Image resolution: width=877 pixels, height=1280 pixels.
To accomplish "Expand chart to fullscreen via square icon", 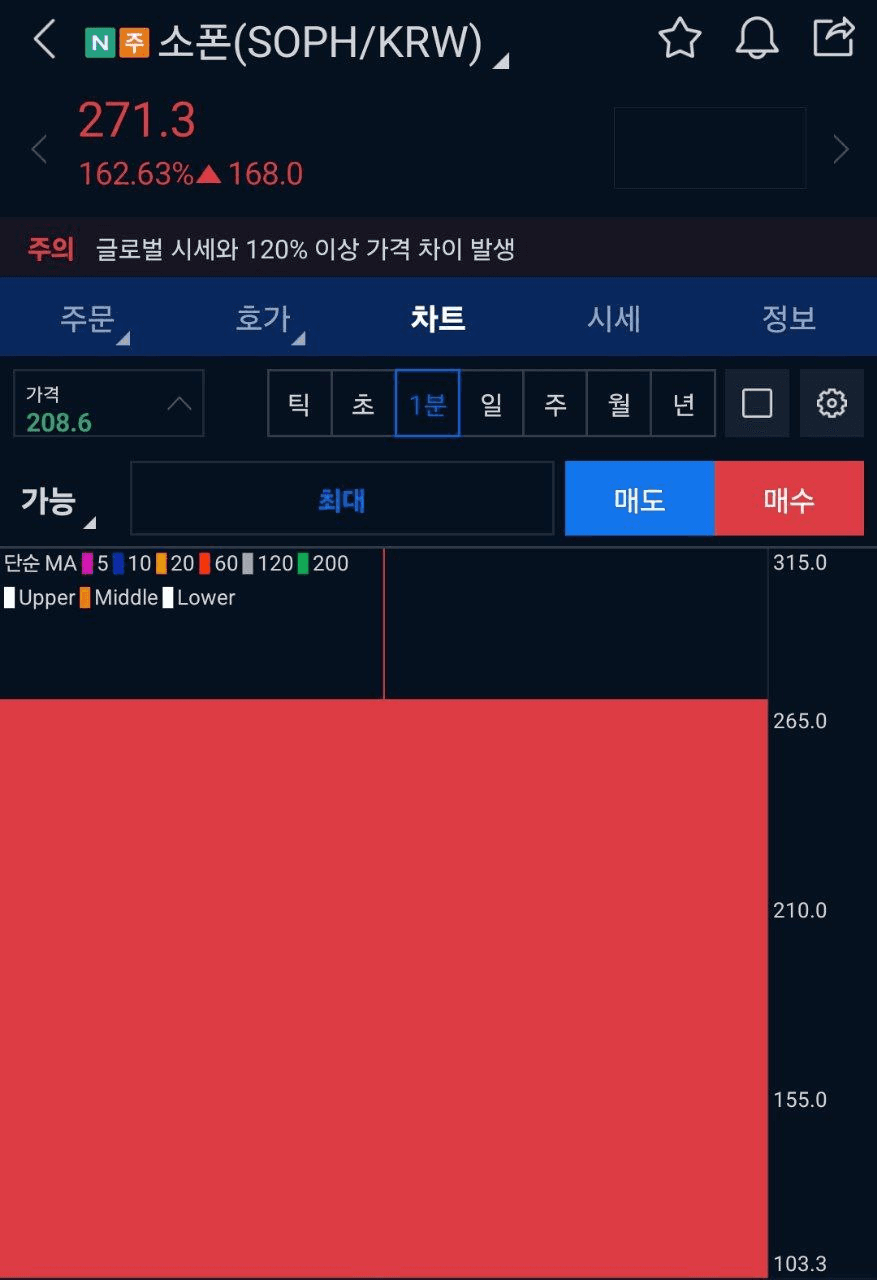I will click(757, 403).
